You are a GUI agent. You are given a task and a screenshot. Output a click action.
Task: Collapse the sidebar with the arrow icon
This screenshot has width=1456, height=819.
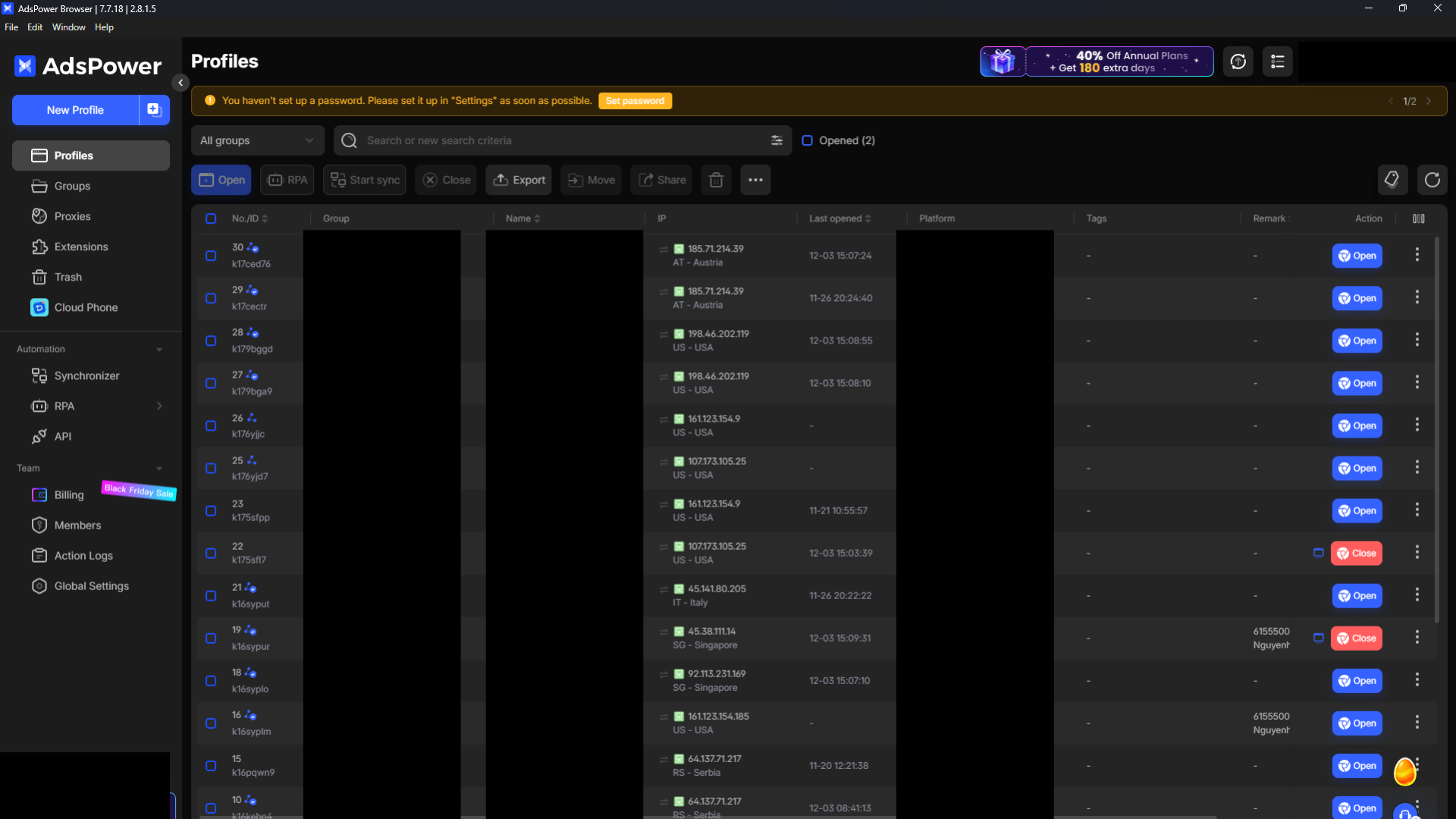[x=180, y=83]
